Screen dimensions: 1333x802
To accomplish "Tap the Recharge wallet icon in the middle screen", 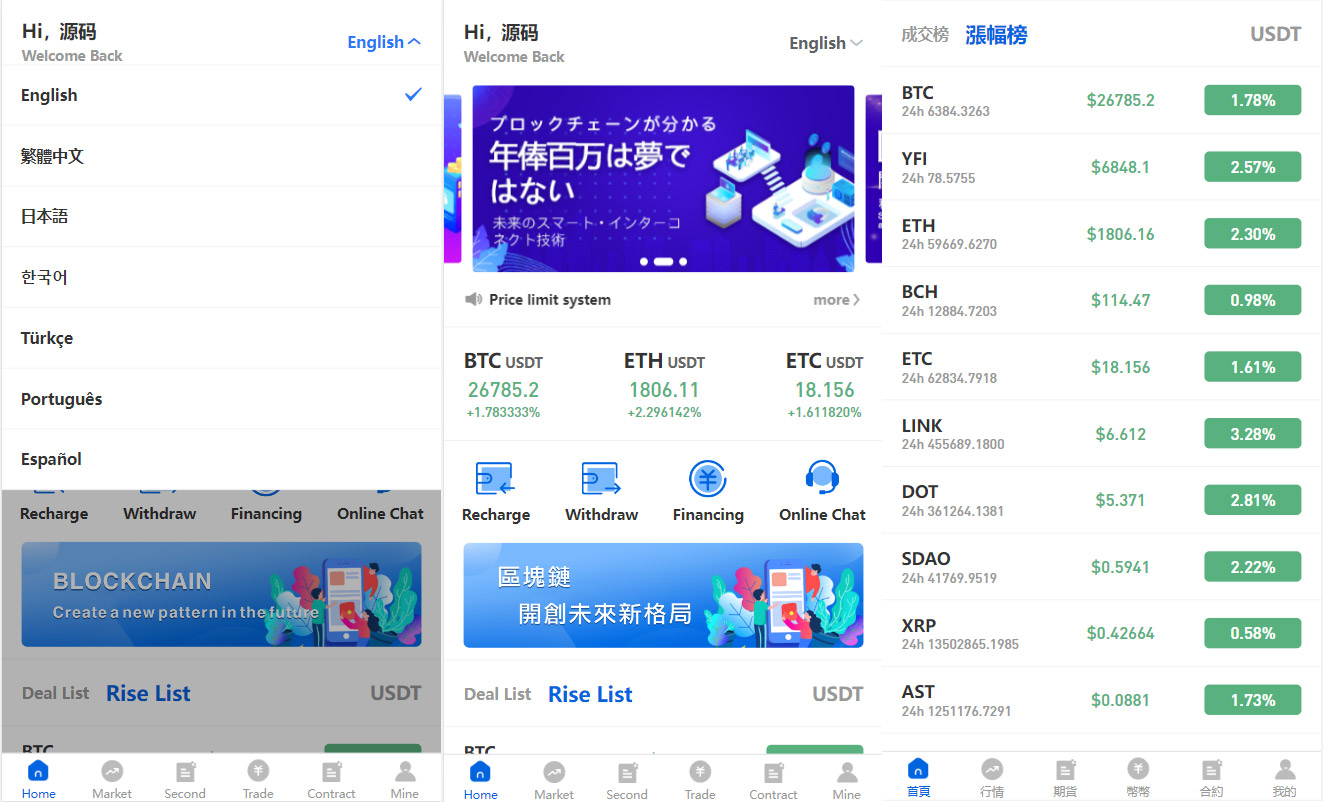I will click(x=495, y=479).
